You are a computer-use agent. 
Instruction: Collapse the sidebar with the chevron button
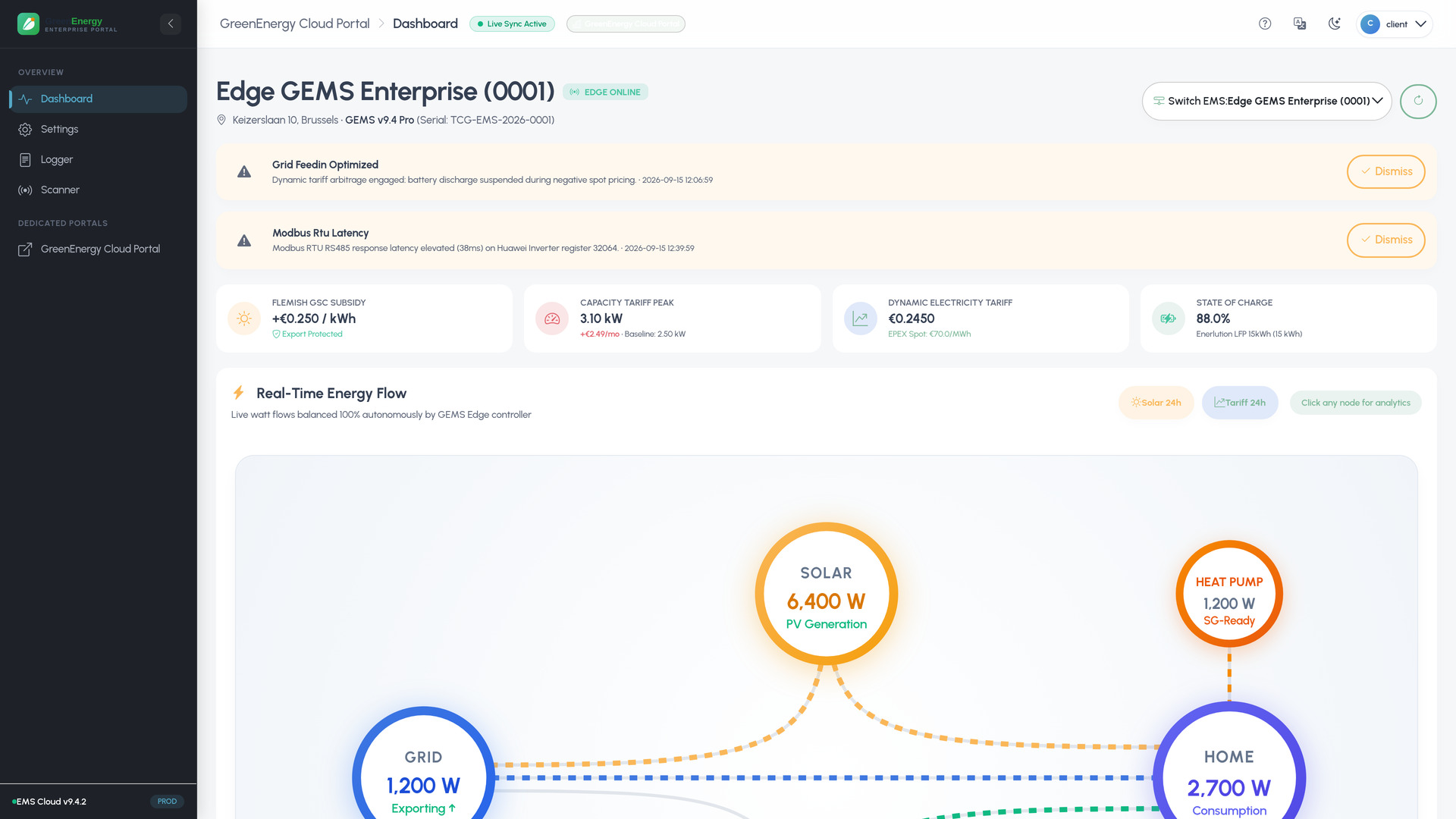coord(171,24)
